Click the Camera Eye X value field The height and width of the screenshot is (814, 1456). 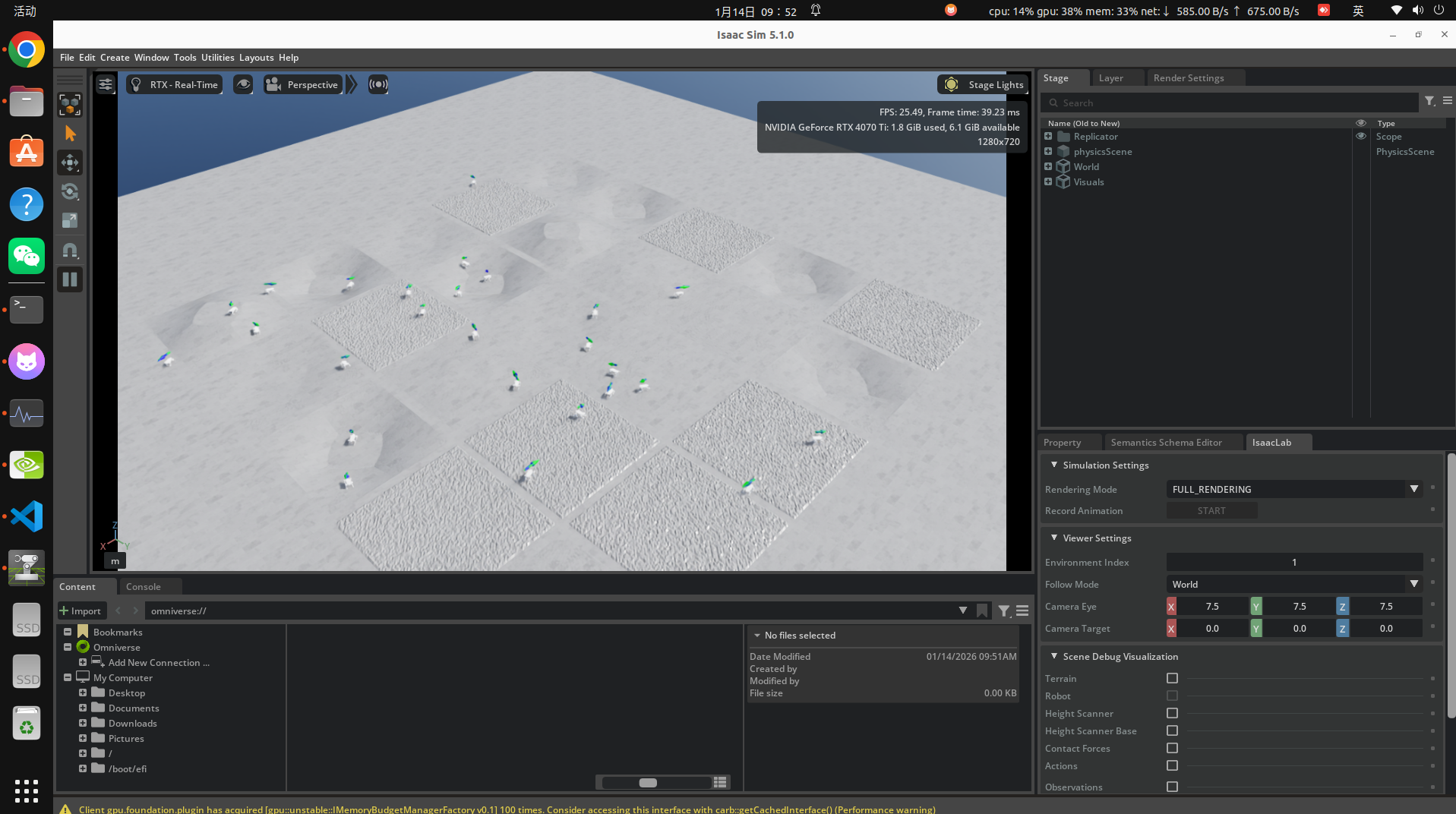coord(1211,607)
